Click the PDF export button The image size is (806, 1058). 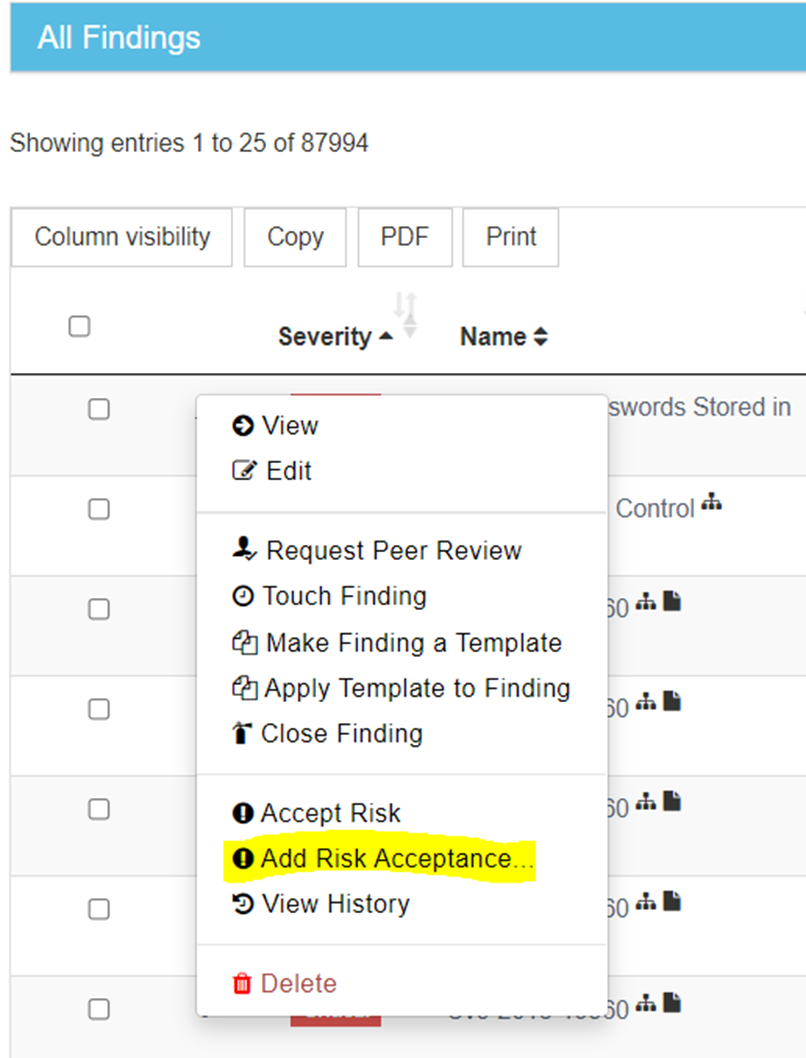tap(404, 237)
